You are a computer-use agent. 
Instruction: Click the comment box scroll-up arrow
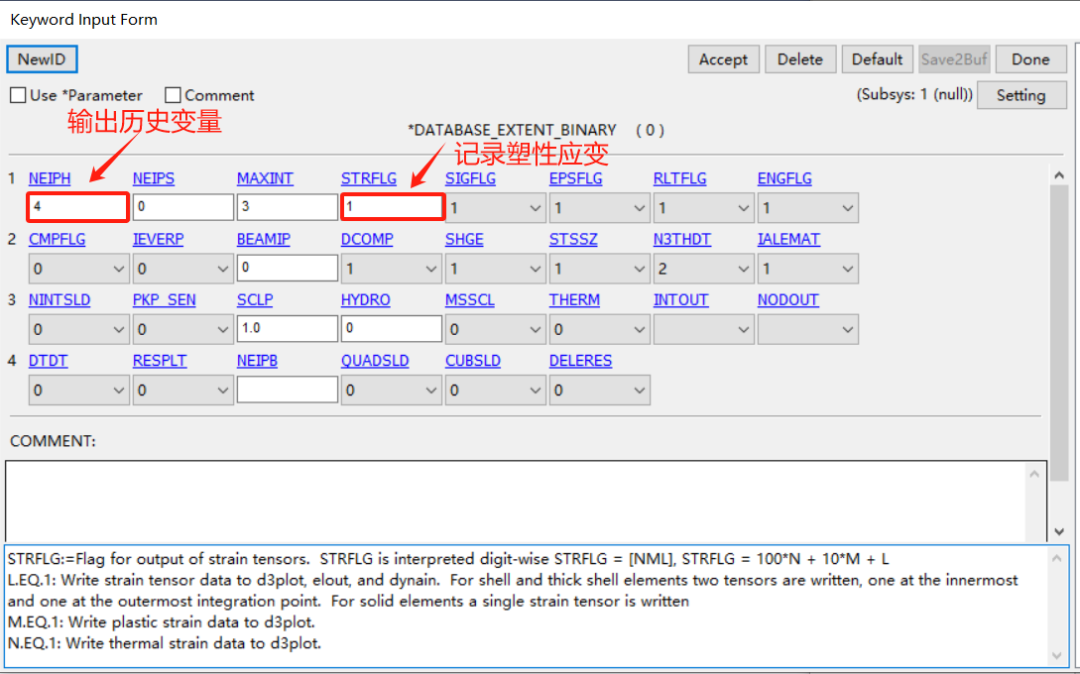pos(1035,474)
